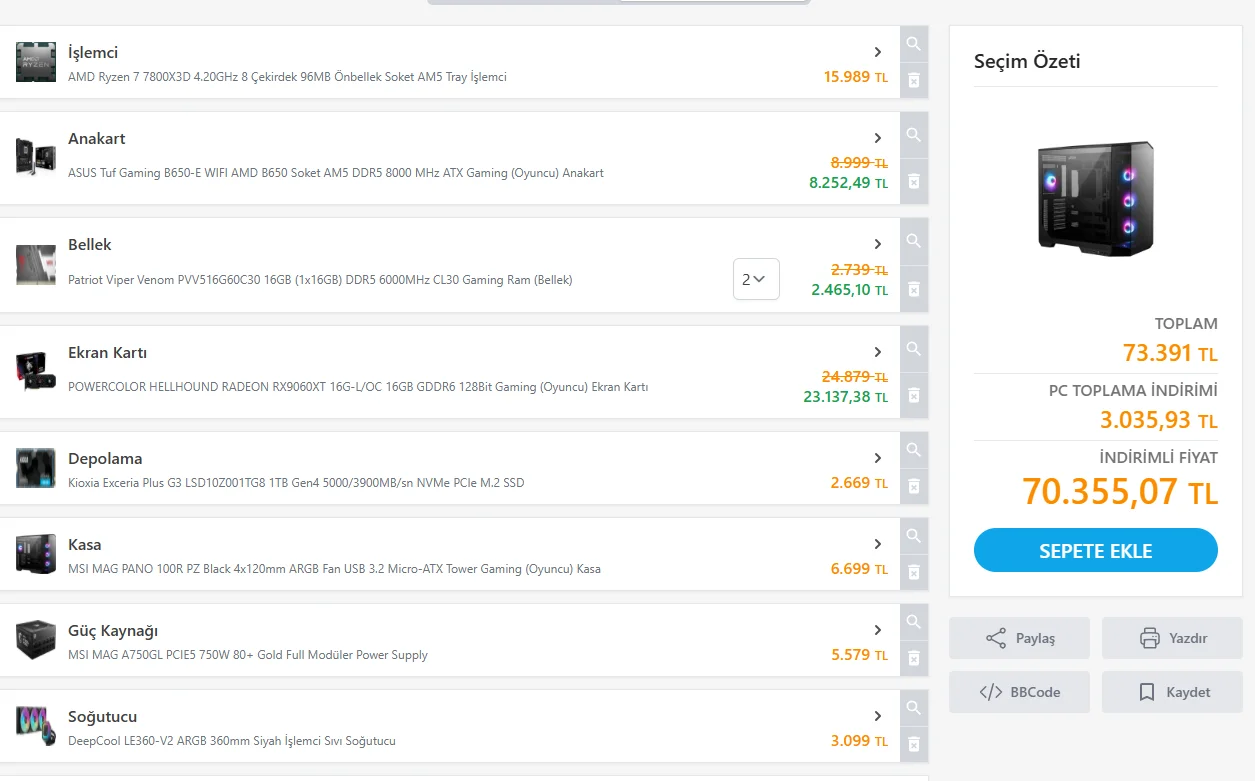Expand the Depolama row chevron

pos(878,458)
